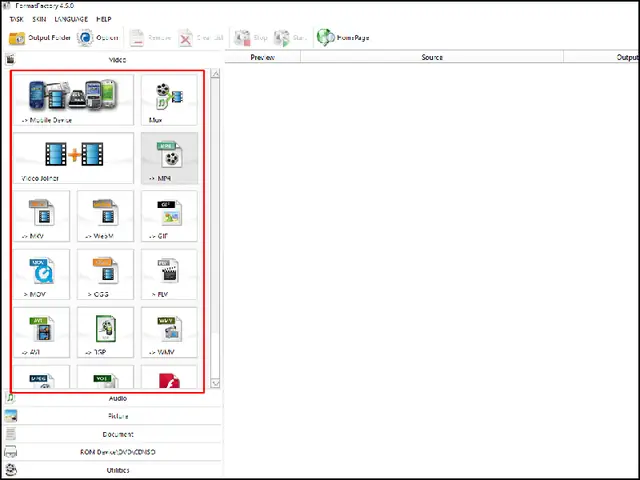Open the Option settings button
The image size is (640, 480).
click(x=98, y=38)
